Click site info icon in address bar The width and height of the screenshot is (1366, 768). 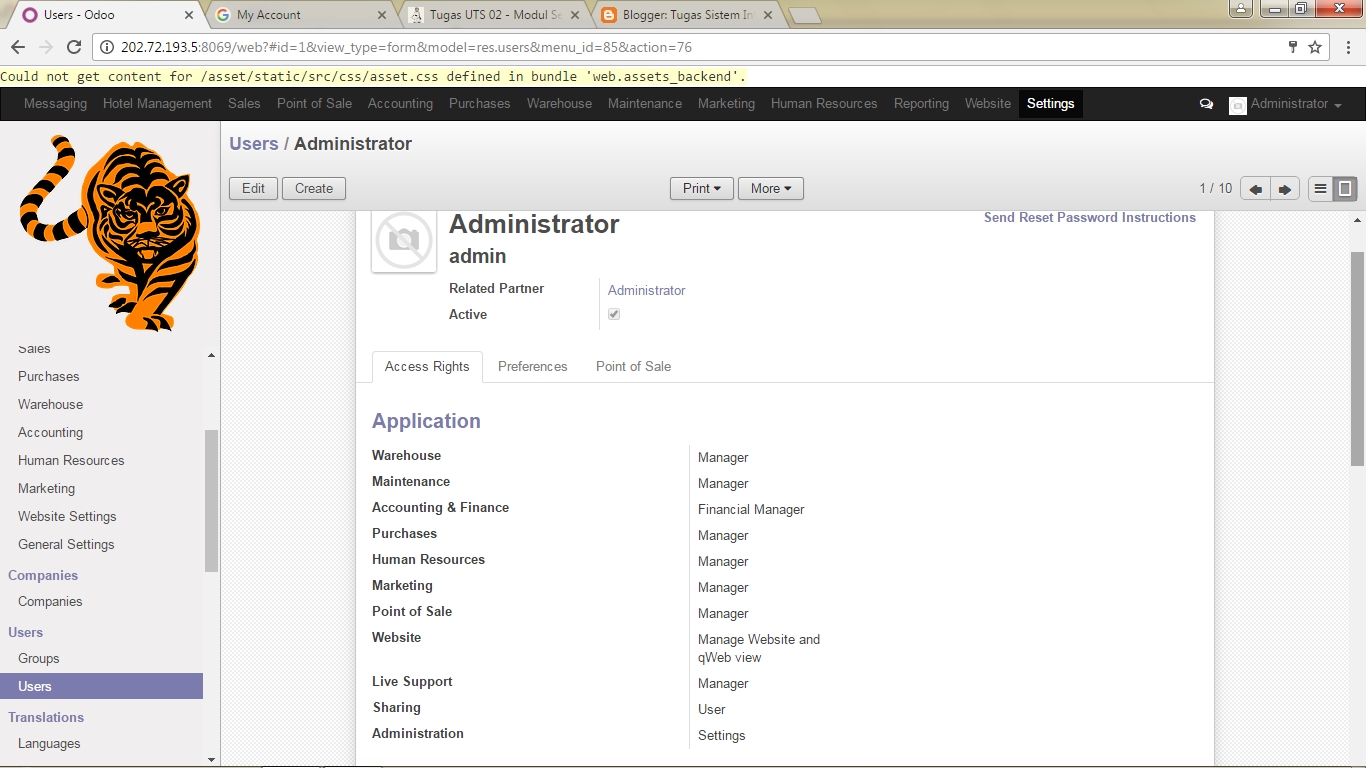click(107, 47)
